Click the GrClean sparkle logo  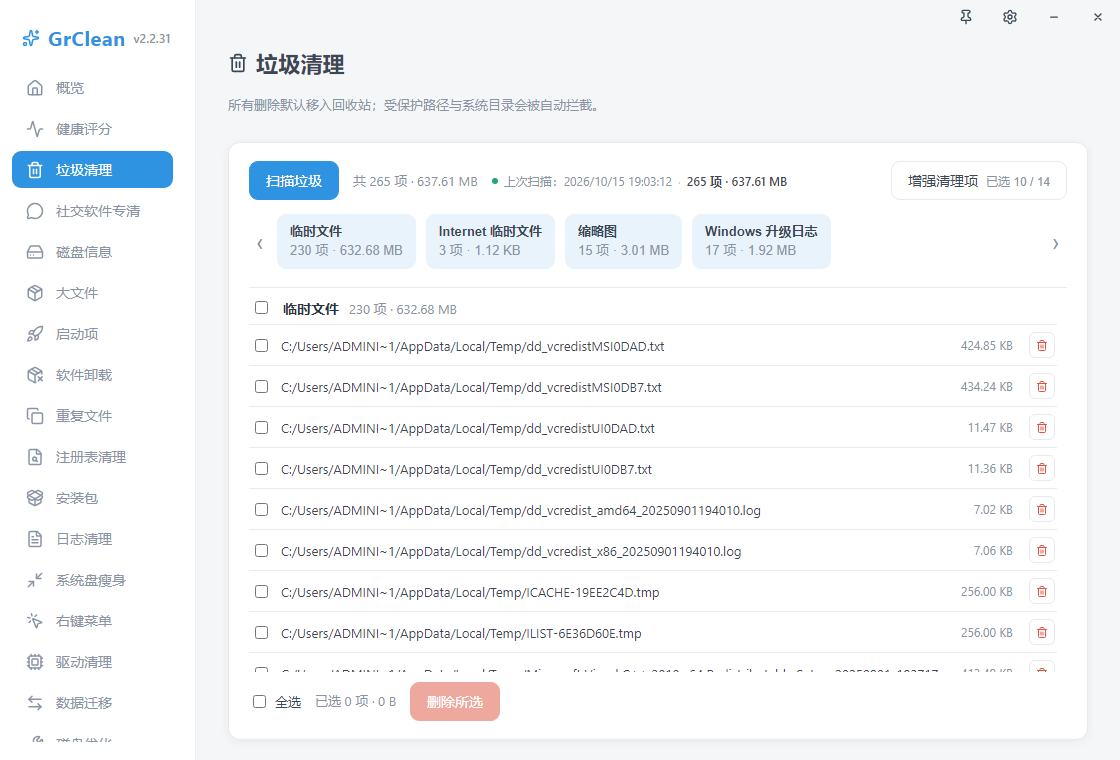tap(31, 38)
